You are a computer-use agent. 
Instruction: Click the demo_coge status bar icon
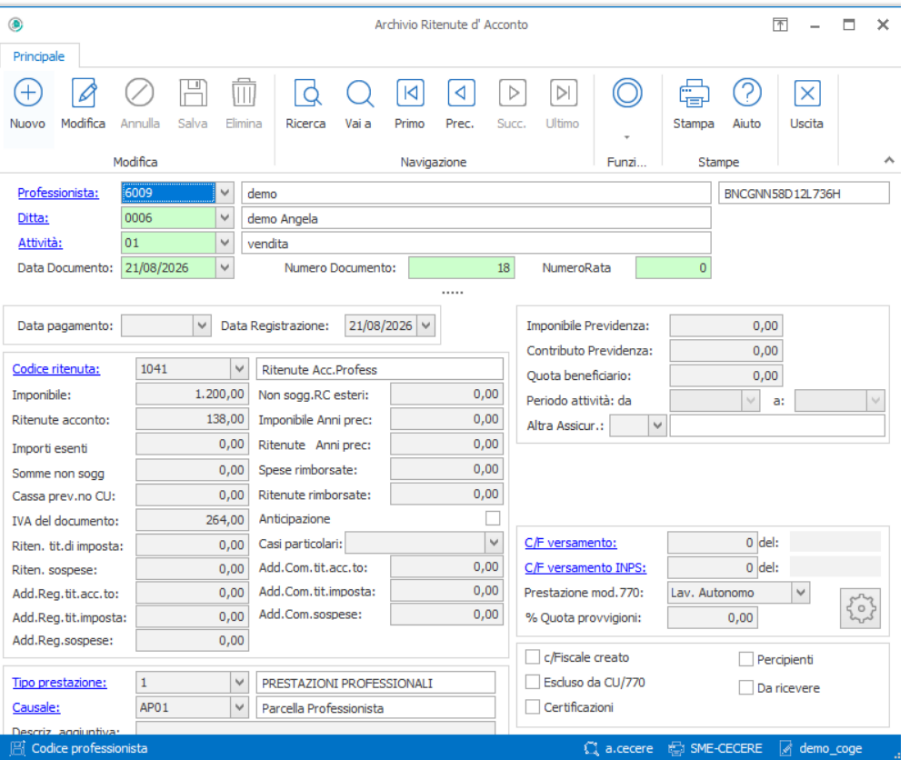(786, 748)
